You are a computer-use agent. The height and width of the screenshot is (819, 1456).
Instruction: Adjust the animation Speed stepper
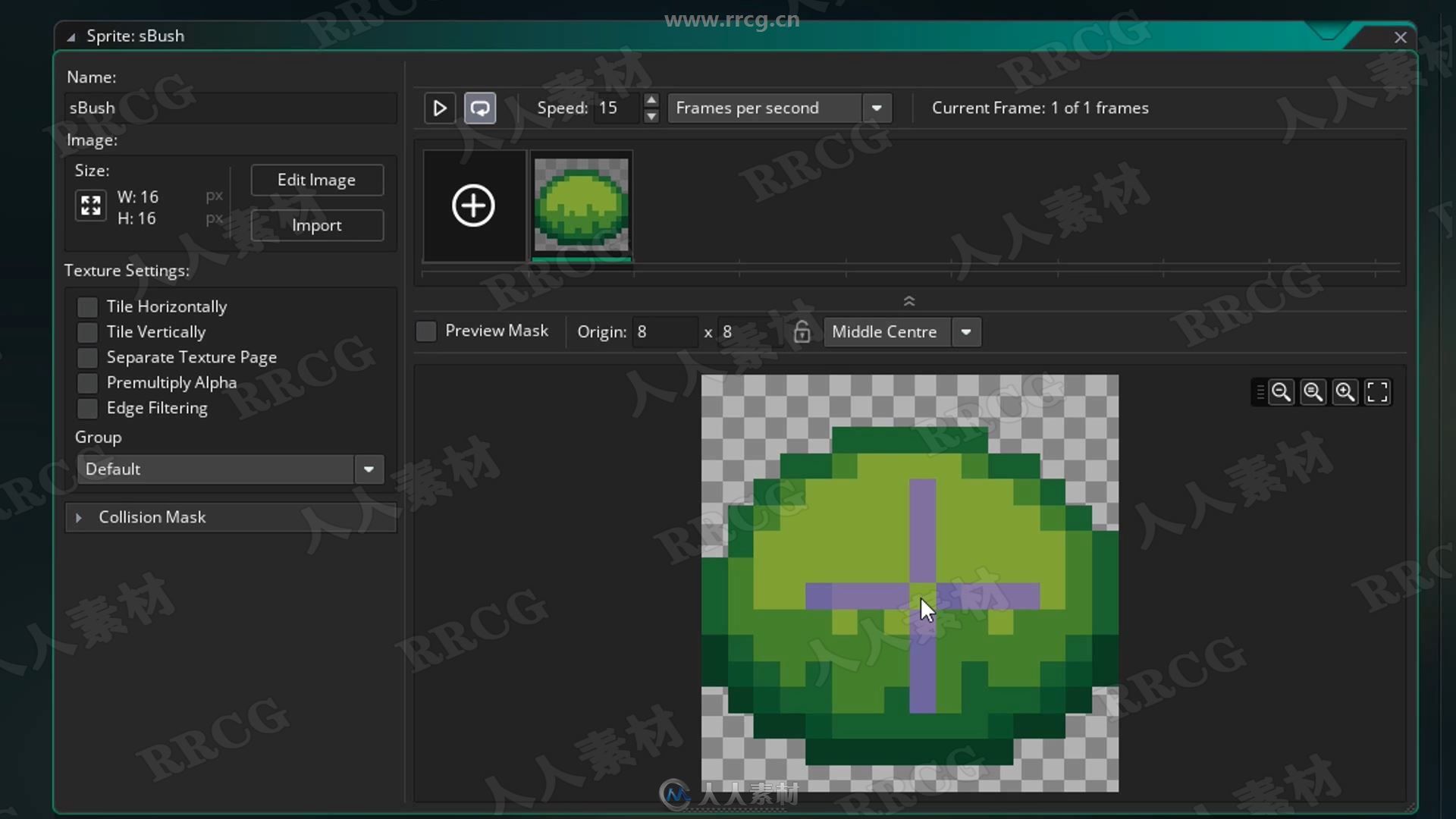pos(650,107)
